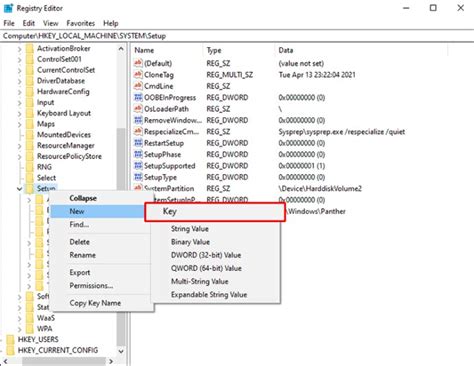Viewport: 474px width, 366px height.
Task: Expand the HardwareConfig tree node
Action: (x=19, y=92)
